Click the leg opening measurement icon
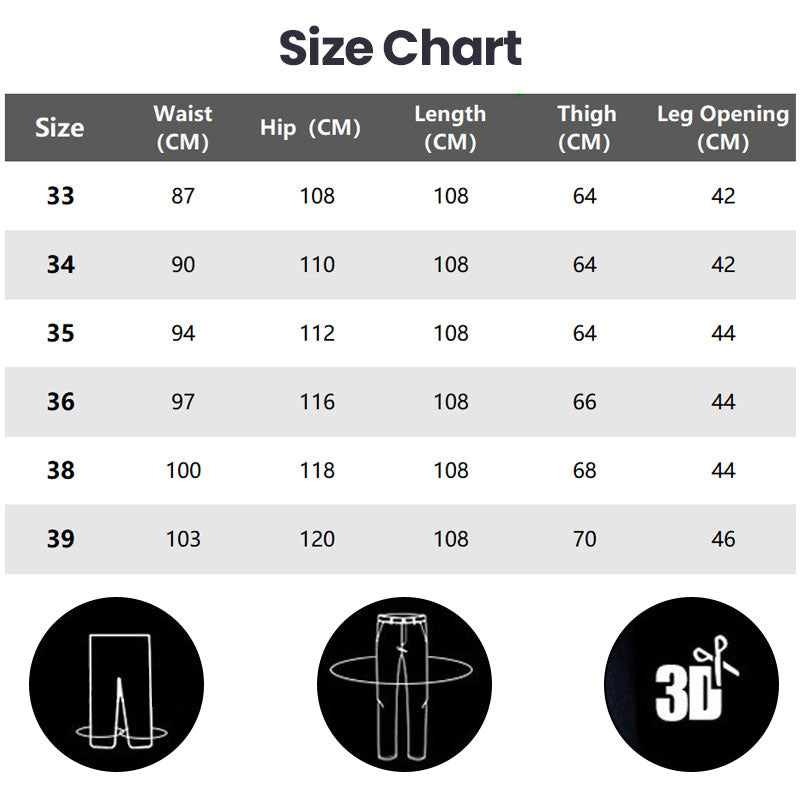 [116, 685]
